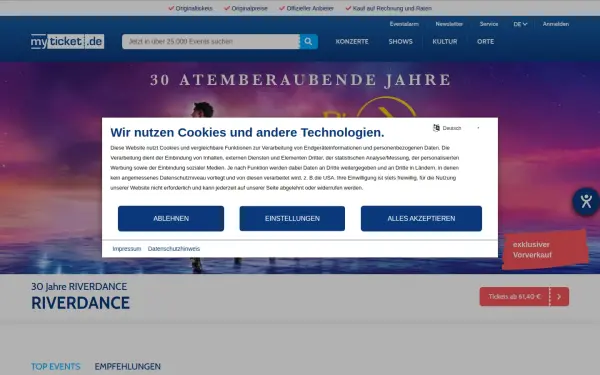This screenshot has height=375, width=600.
Task: Open the KULTUR menu
Action: (445, 41)
